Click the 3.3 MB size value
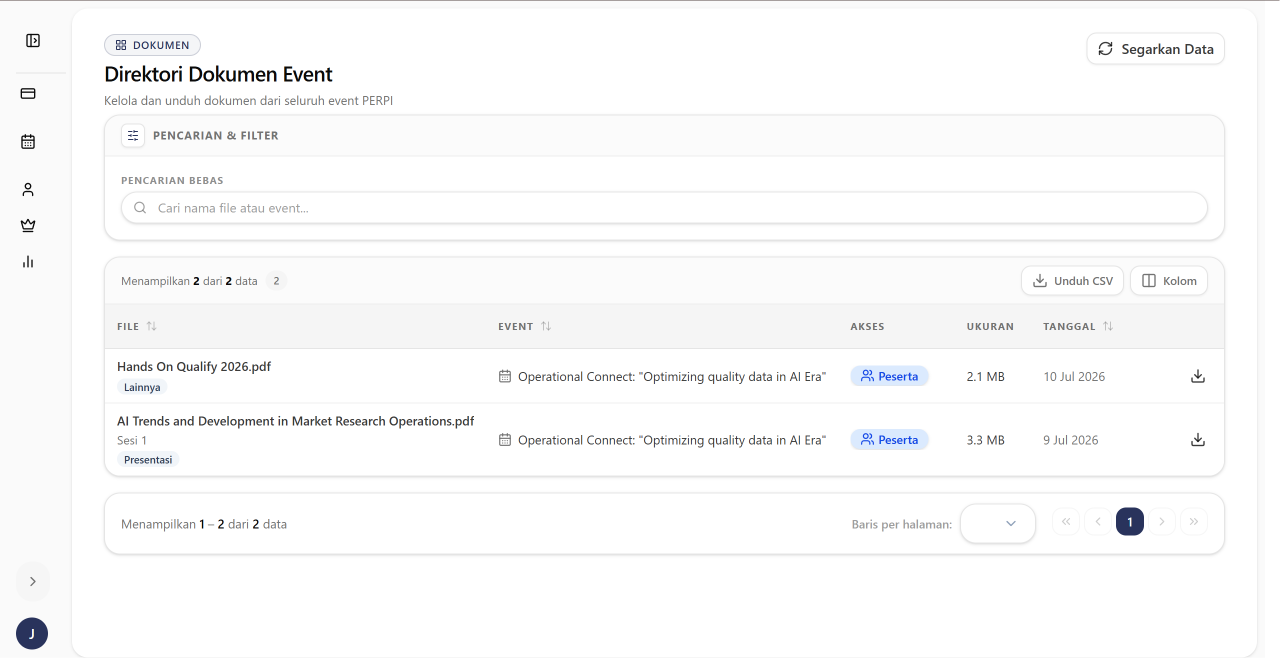Image resolution: width=1280 pixels, height=658 pixels. (986, 440)
